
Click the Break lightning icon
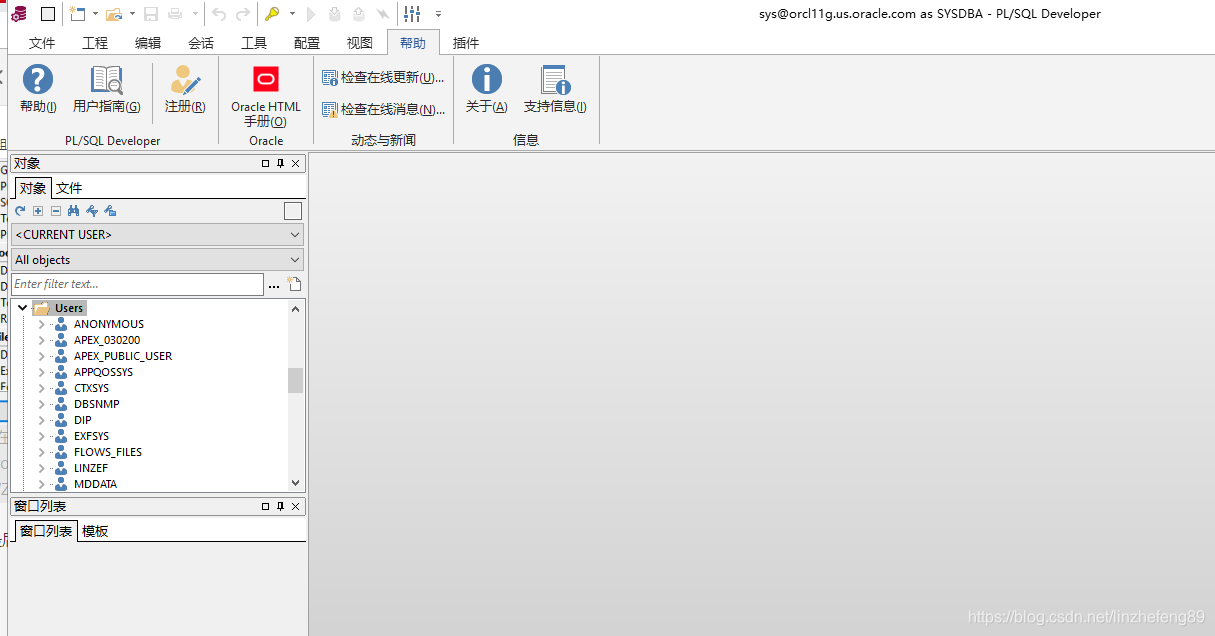click(x=382, y=14)
